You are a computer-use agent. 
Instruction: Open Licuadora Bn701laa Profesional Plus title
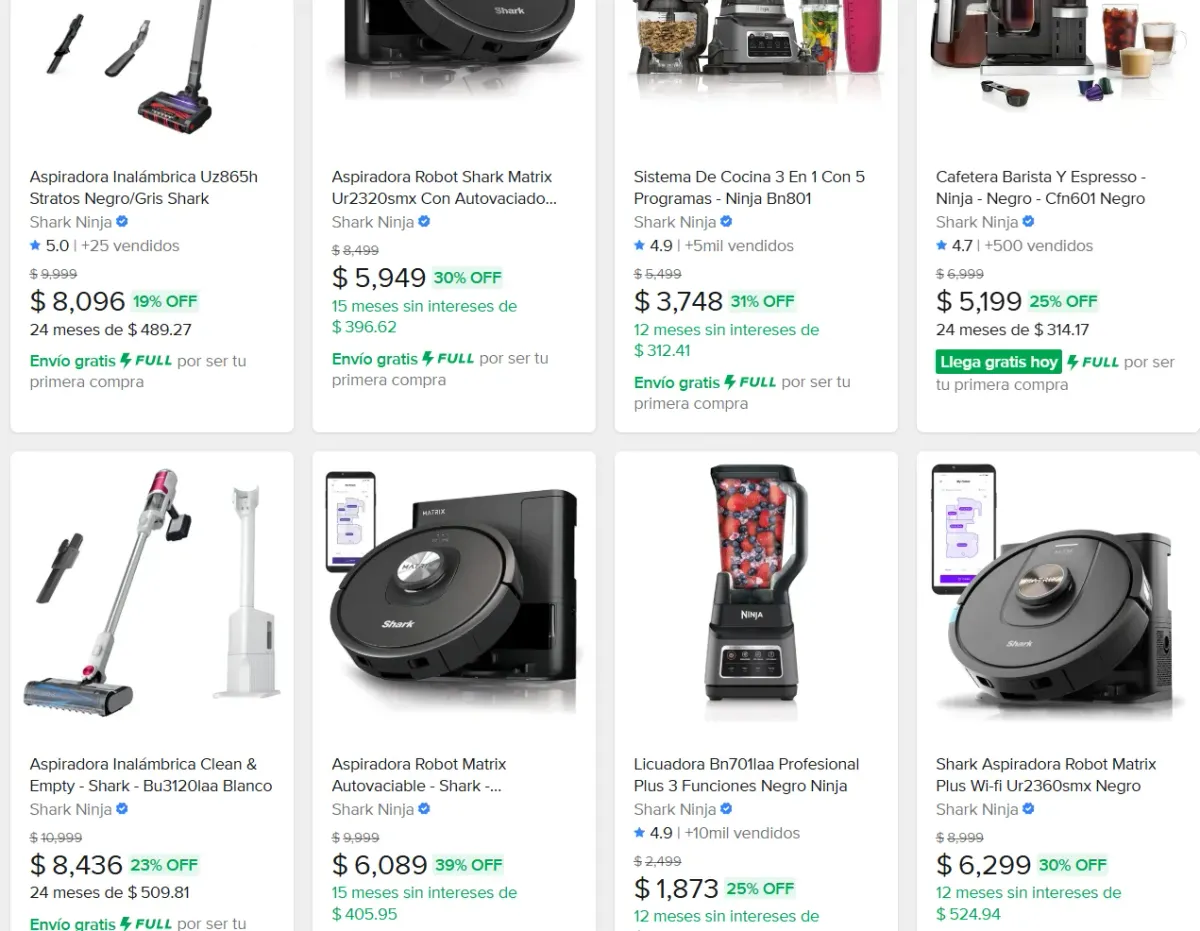pyautogui.click(x=746, y=775)
